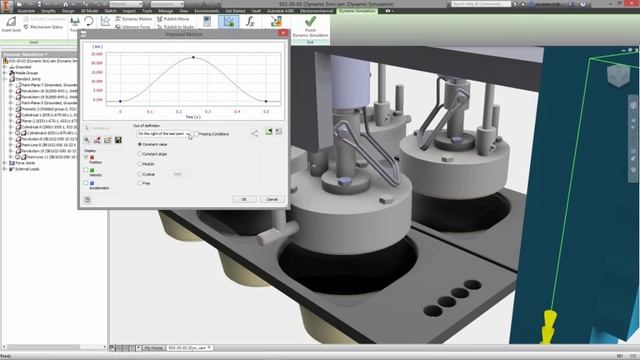Open Mechanism Status
The width and height of the screenshot is (640, 360).
(43, 27)
